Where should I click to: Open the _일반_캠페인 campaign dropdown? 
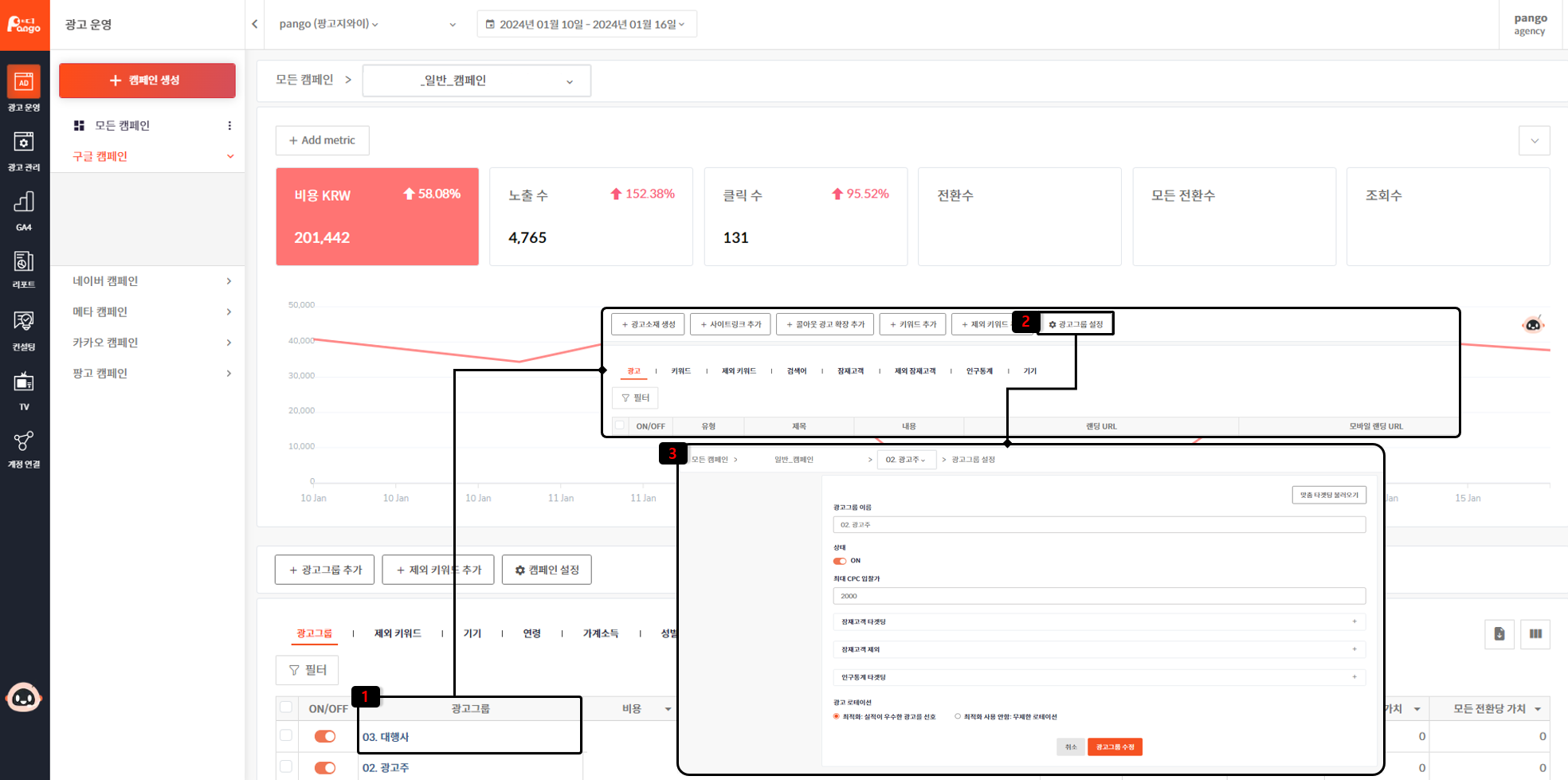click(x=476, y=80)
